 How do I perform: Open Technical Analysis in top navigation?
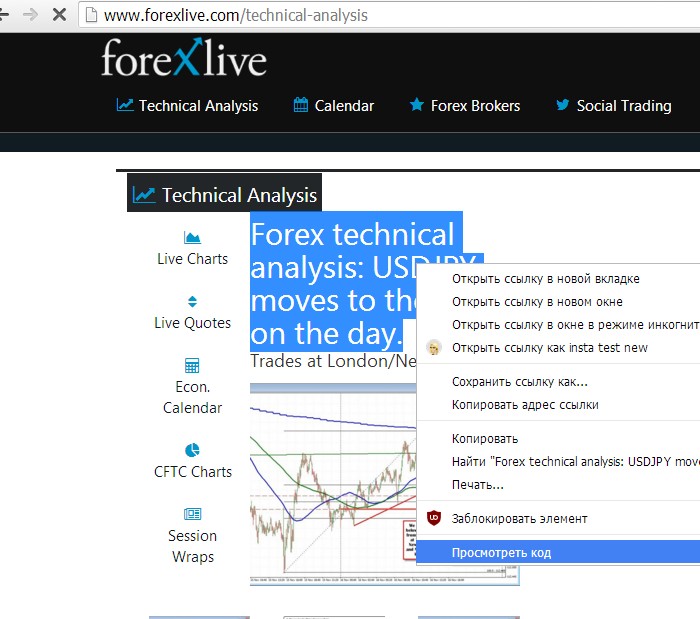pos(198,106)
